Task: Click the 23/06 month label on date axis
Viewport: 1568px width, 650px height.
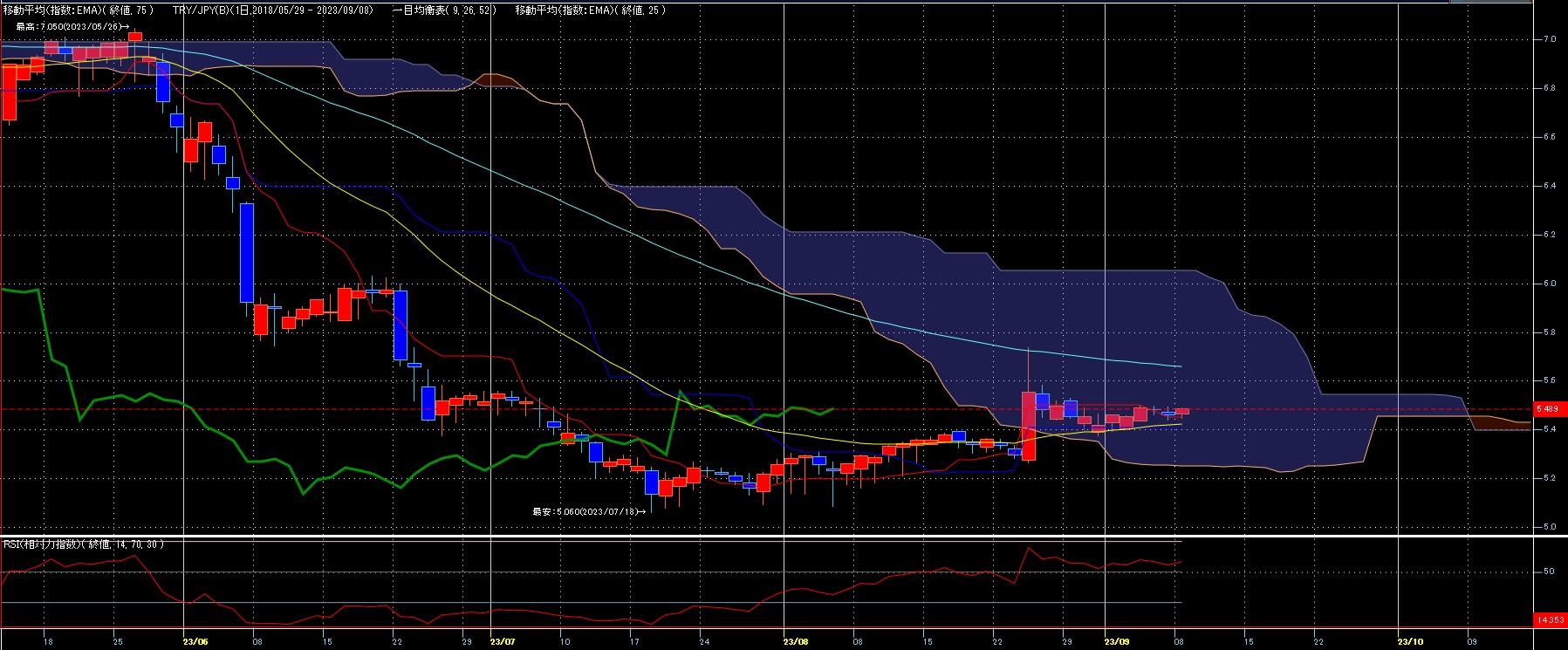Action: coord(196,641)
